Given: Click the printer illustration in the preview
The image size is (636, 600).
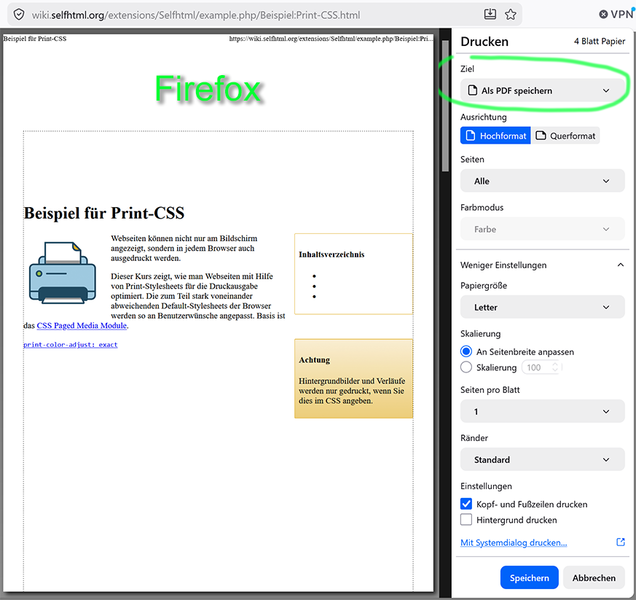Looking at the screenshot, I should pyautogui.click(x=62, y=273).
